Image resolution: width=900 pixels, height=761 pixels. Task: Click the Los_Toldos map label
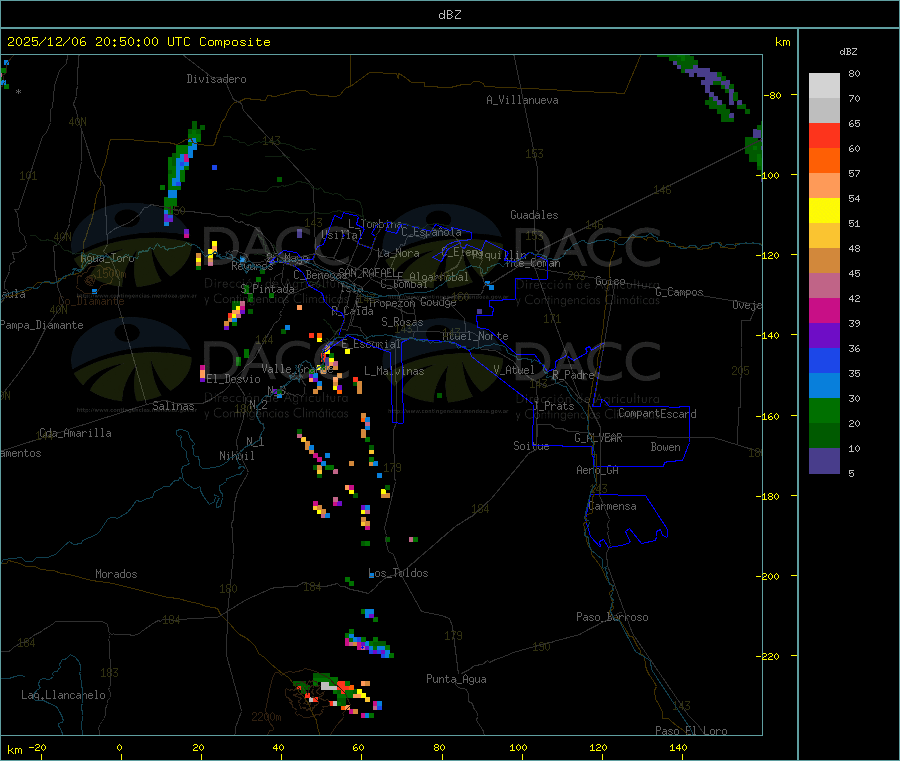(398, 573)
